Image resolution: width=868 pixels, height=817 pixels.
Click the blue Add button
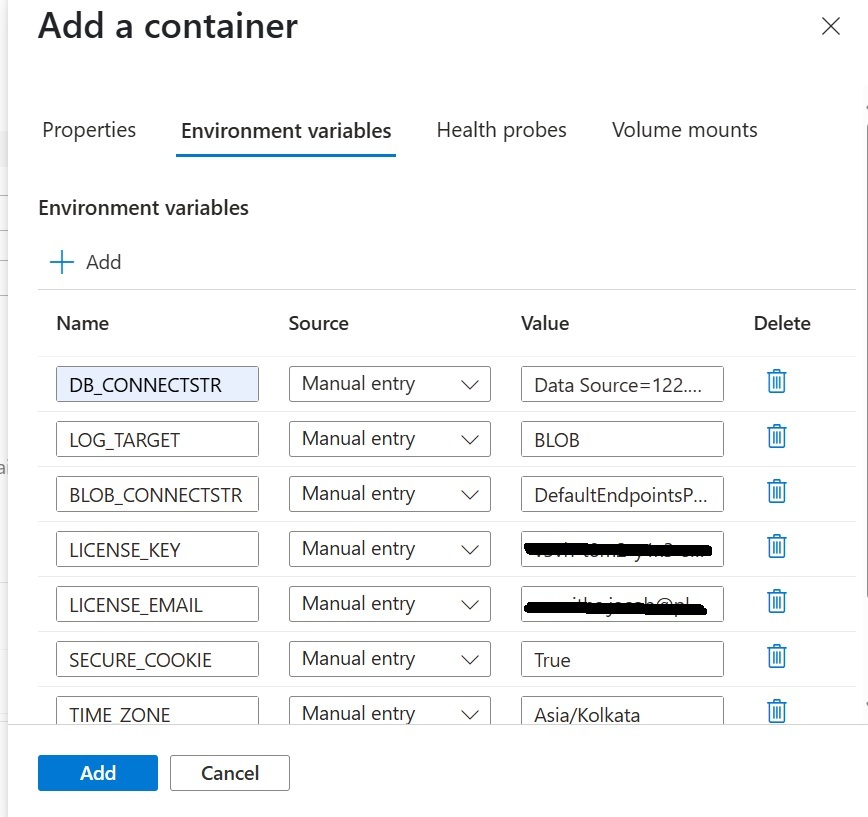pos(97,772)
